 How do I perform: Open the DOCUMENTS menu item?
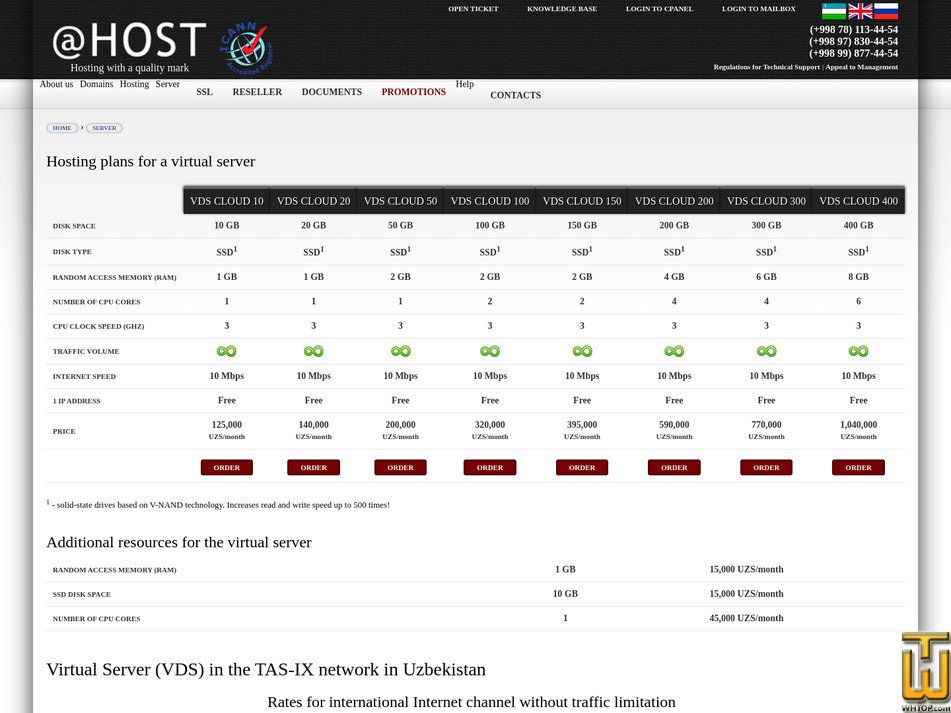tap(331, 91)
